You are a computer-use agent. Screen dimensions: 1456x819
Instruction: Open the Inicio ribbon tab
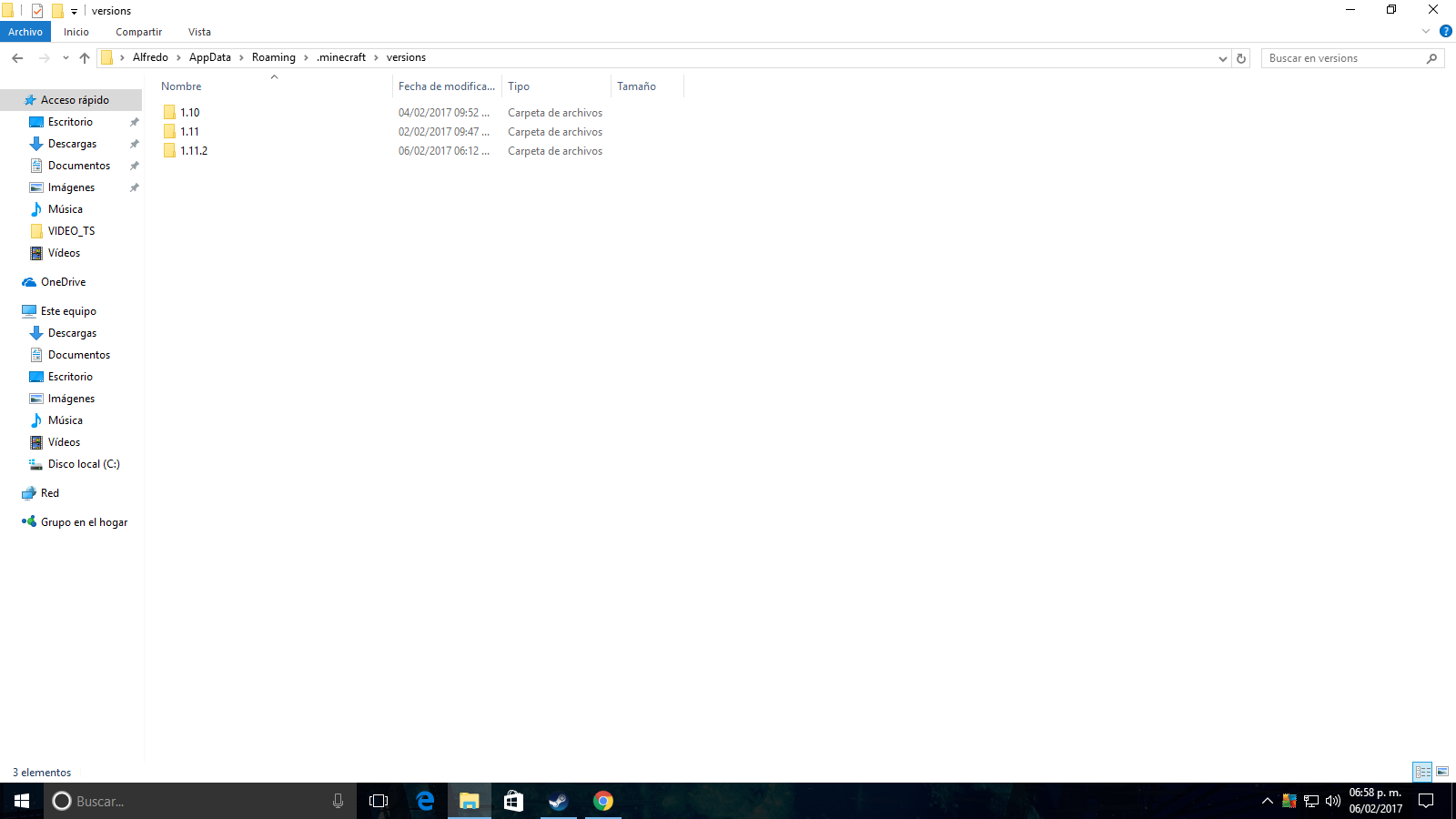click(x=76, y=32)
